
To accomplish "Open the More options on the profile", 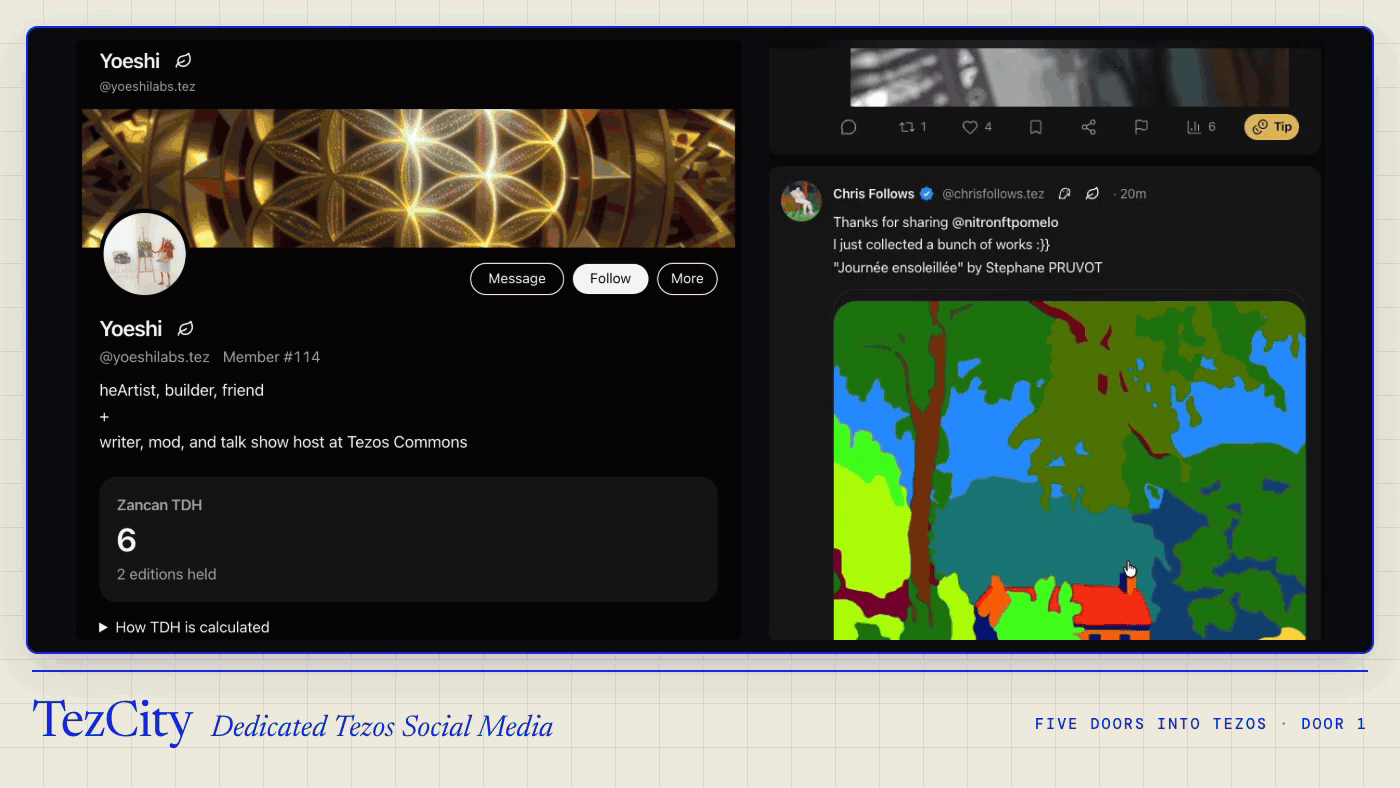I will (687, 279).
